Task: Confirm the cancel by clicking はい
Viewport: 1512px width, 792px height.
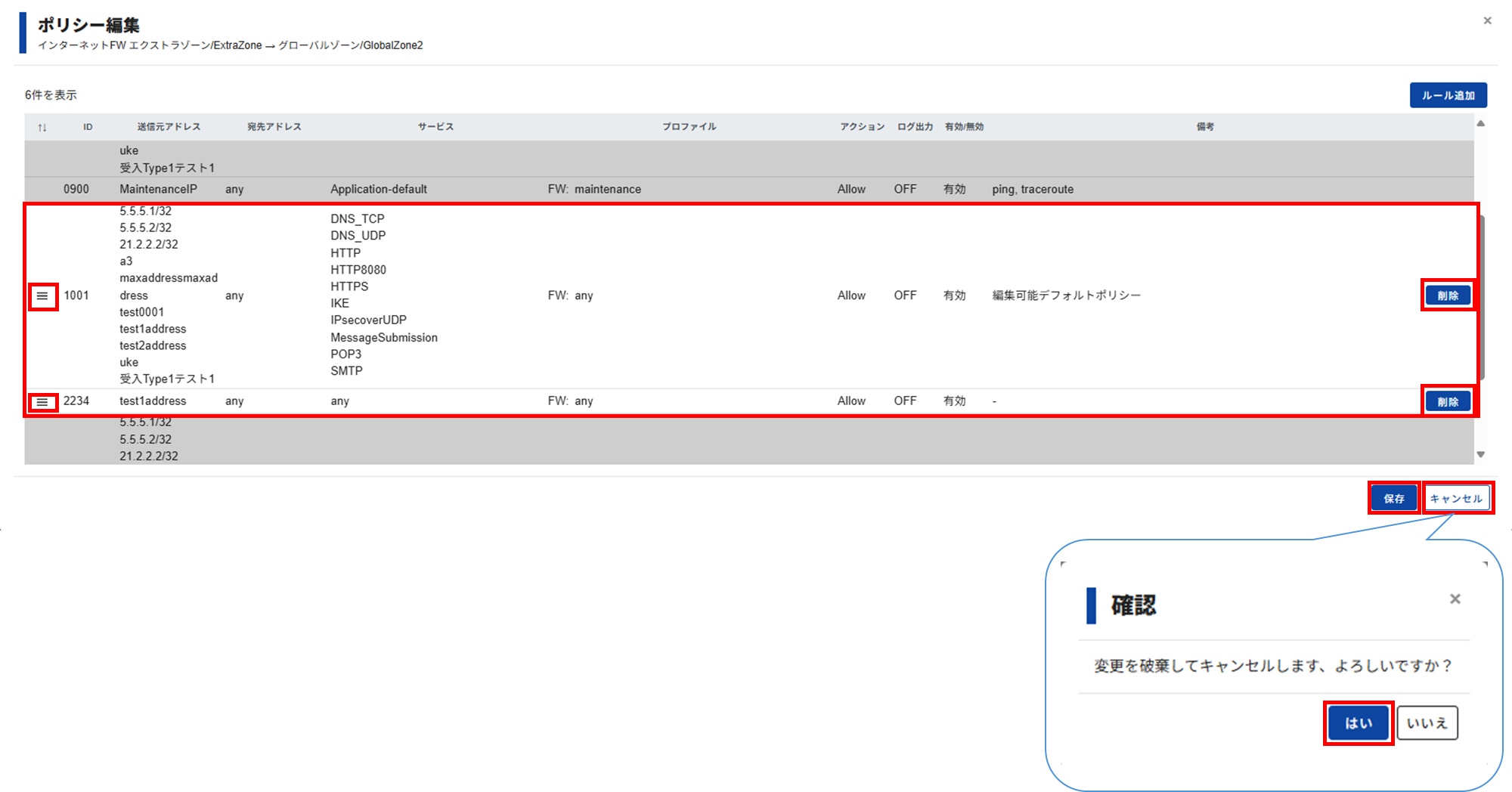Action: click(1358, 723)
